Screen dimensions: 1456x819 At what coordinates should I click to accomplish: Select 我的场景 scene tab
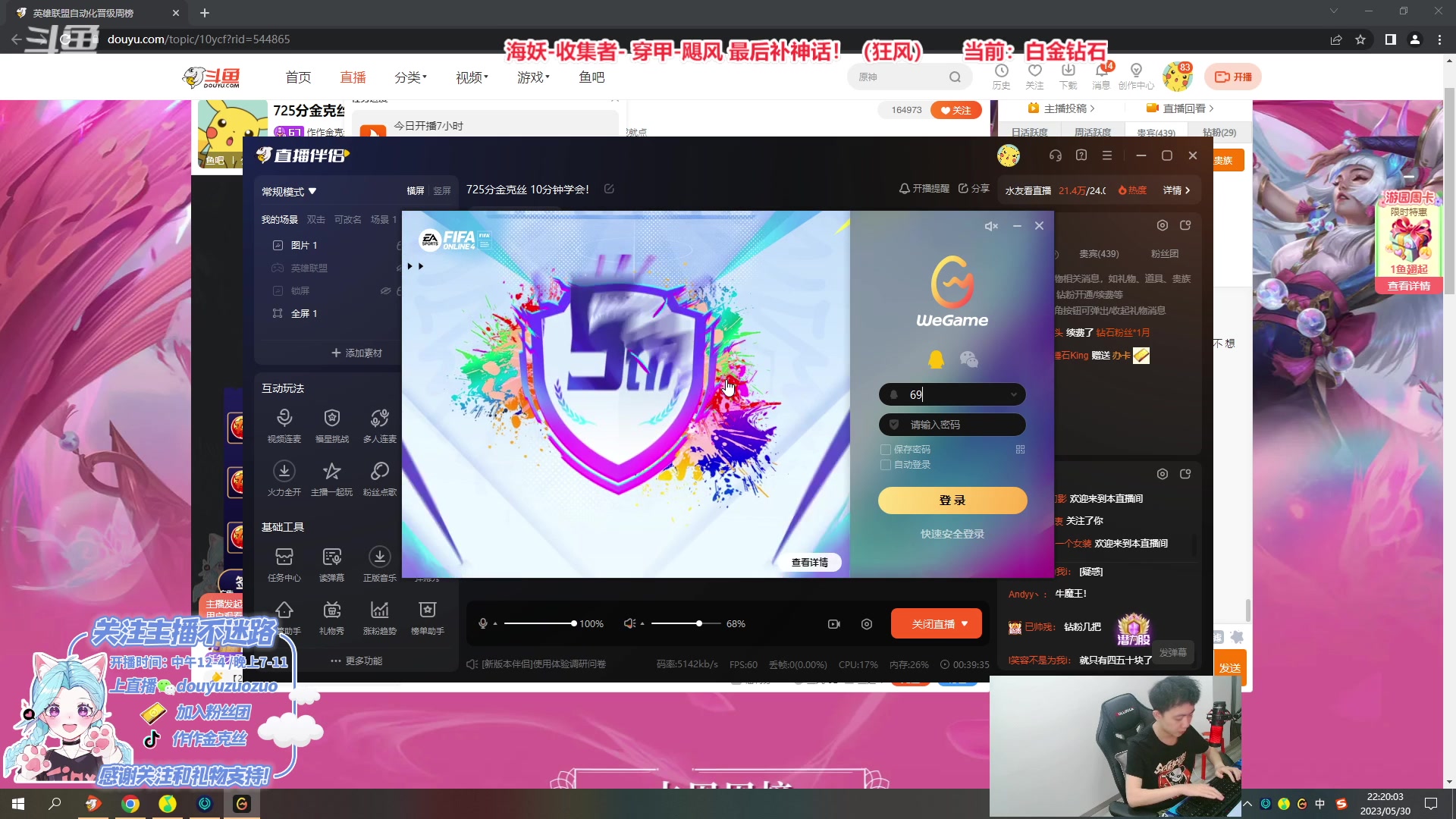coord(280,220)
